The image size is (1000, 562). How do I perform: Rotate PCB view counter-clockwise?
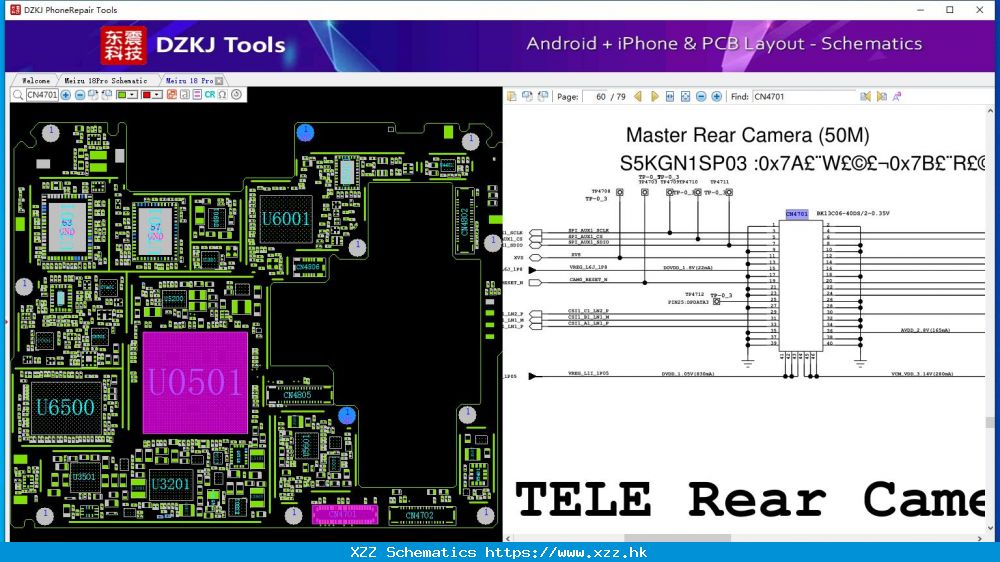tap(107, 95)
